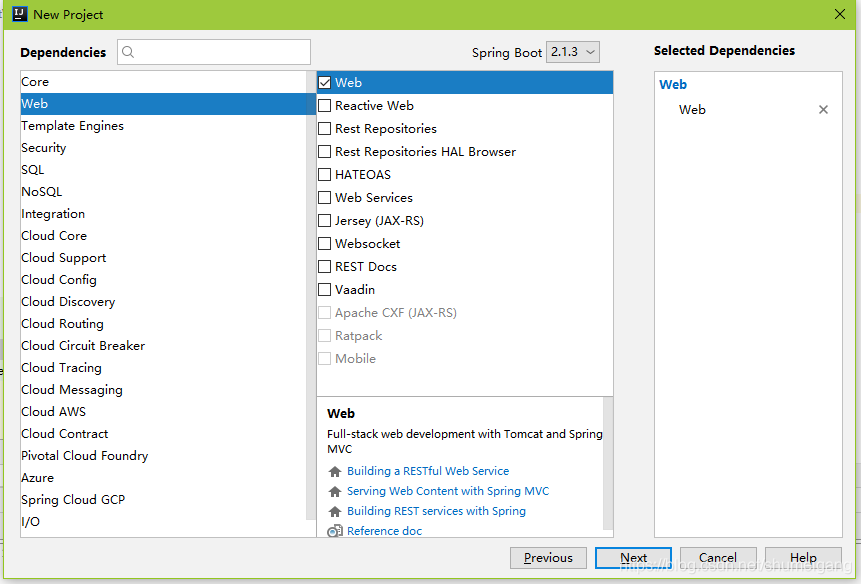The image size is (861, 584).
Task: Click the IntelliJ IDEA logo icon in title bar
Action: (x=20, y=14)
